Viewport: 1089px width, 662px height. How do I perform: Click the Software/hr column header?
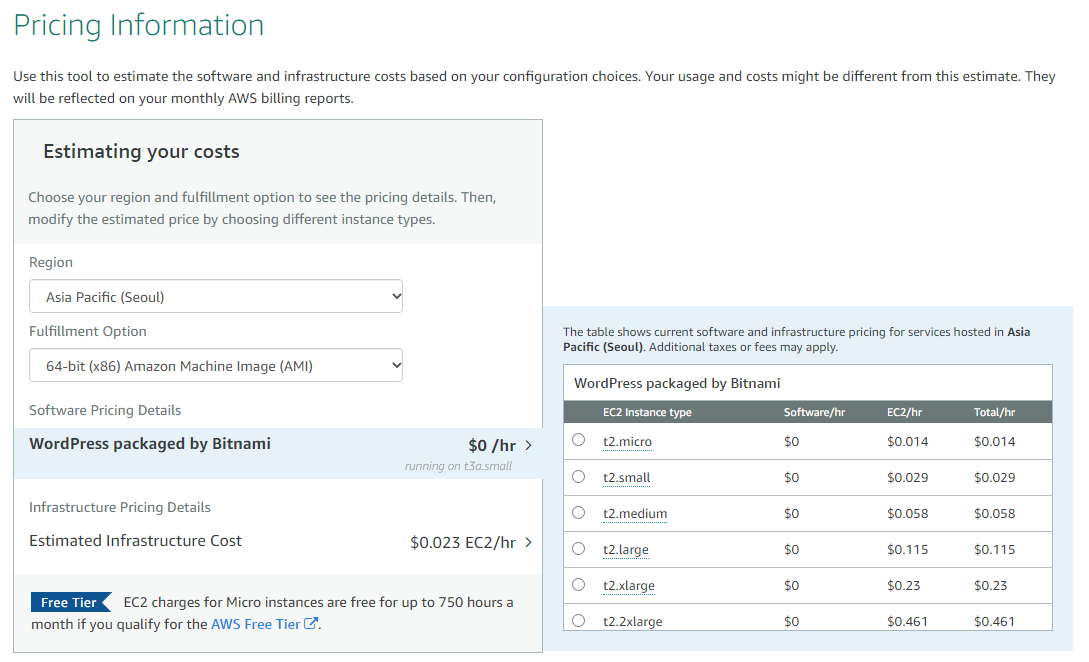pos(815,412)
